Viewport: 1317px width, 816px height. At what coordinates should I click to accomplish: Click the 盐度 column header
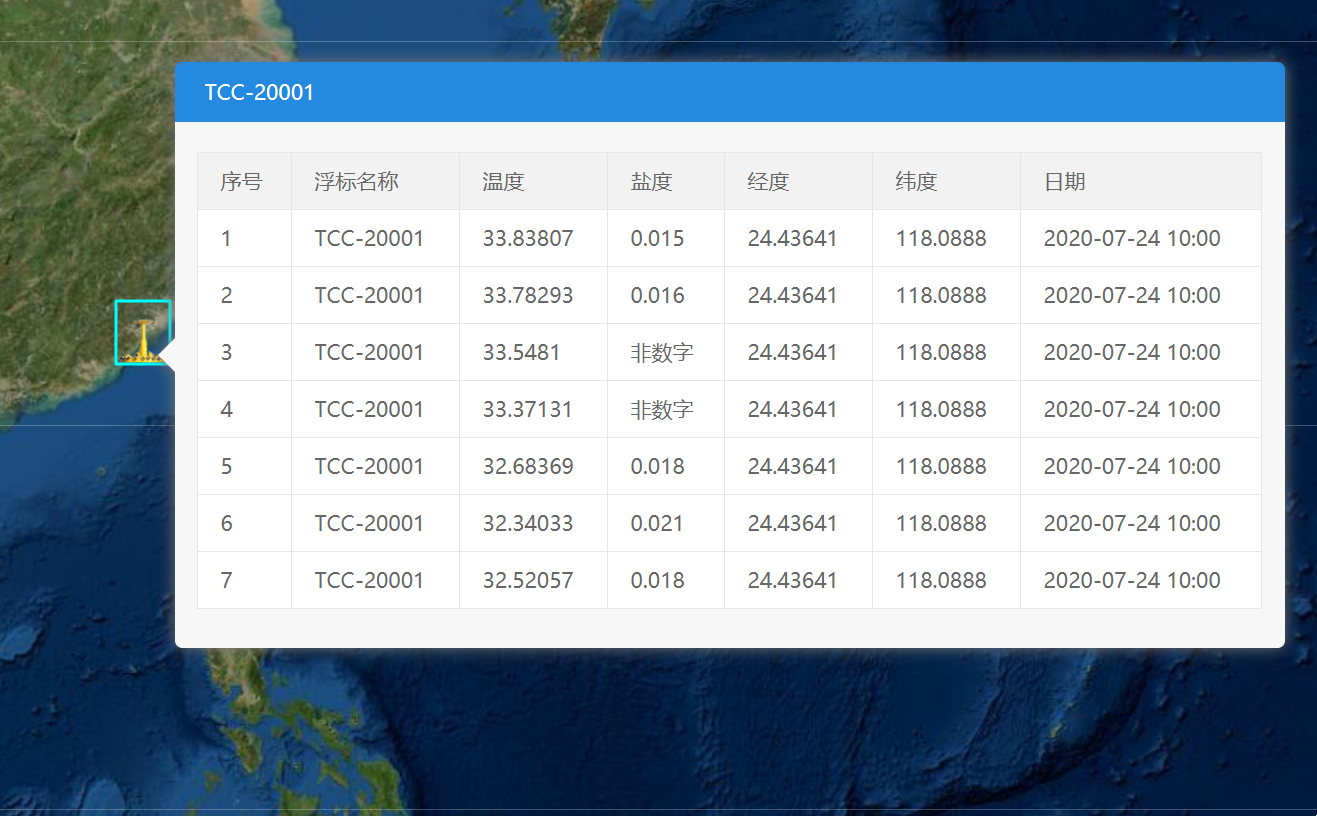(651, 182)
